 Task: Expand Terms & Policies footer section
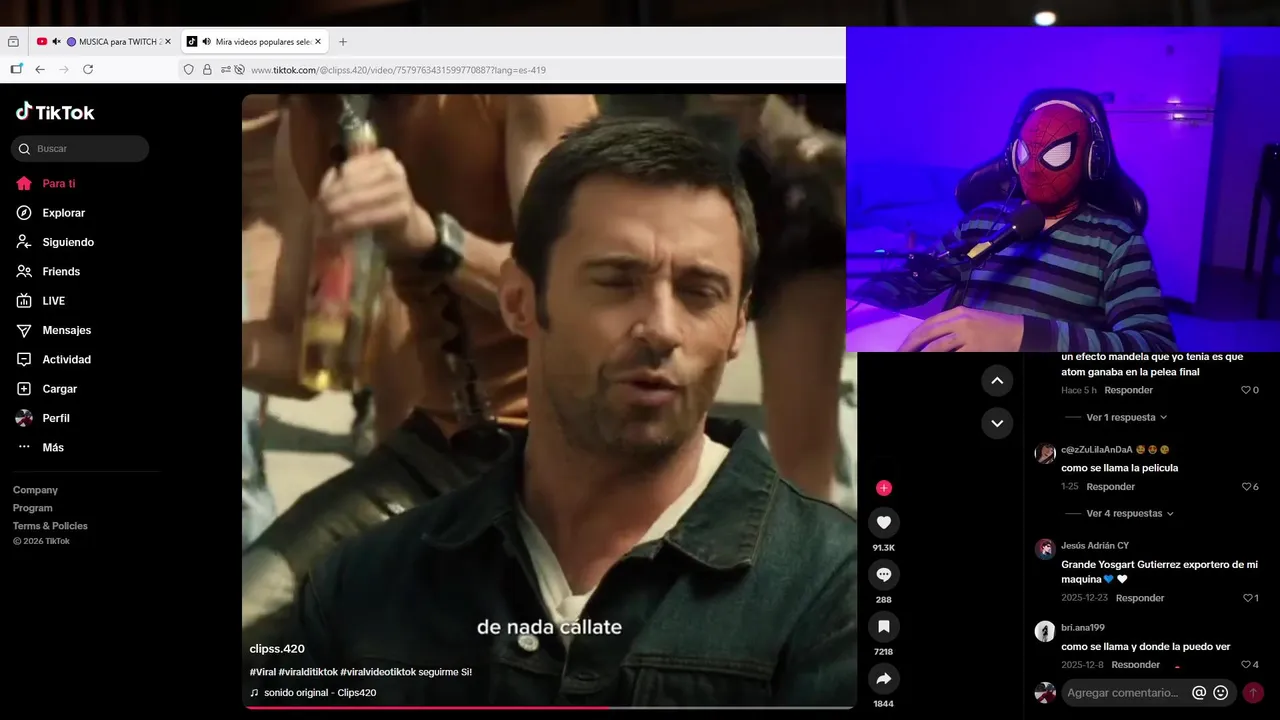[50, 526]
